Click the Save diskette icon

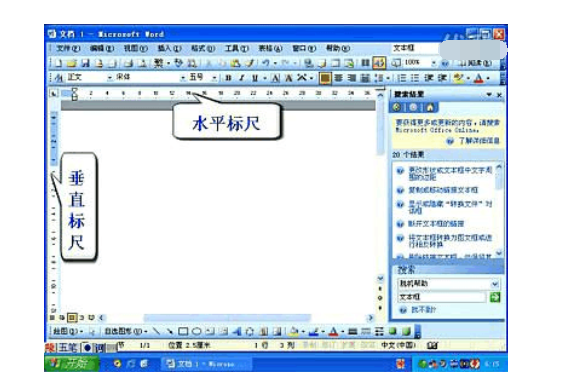pyautogui.click(x=85, y=63)
